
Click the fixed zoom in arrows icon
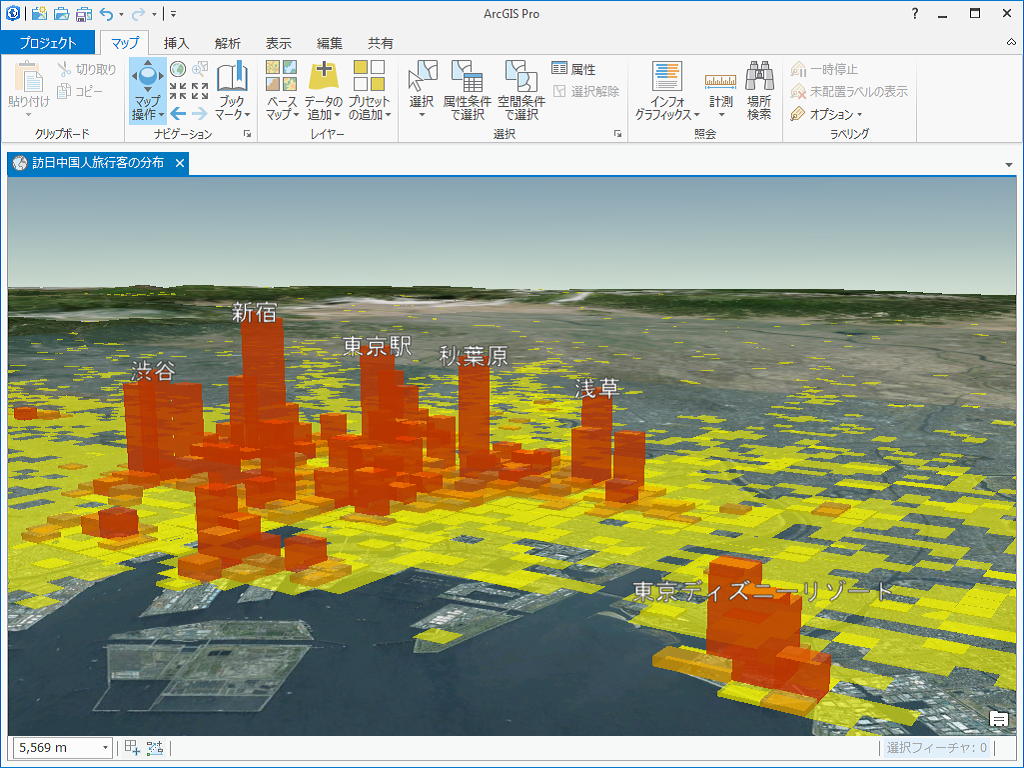point(178,91)
